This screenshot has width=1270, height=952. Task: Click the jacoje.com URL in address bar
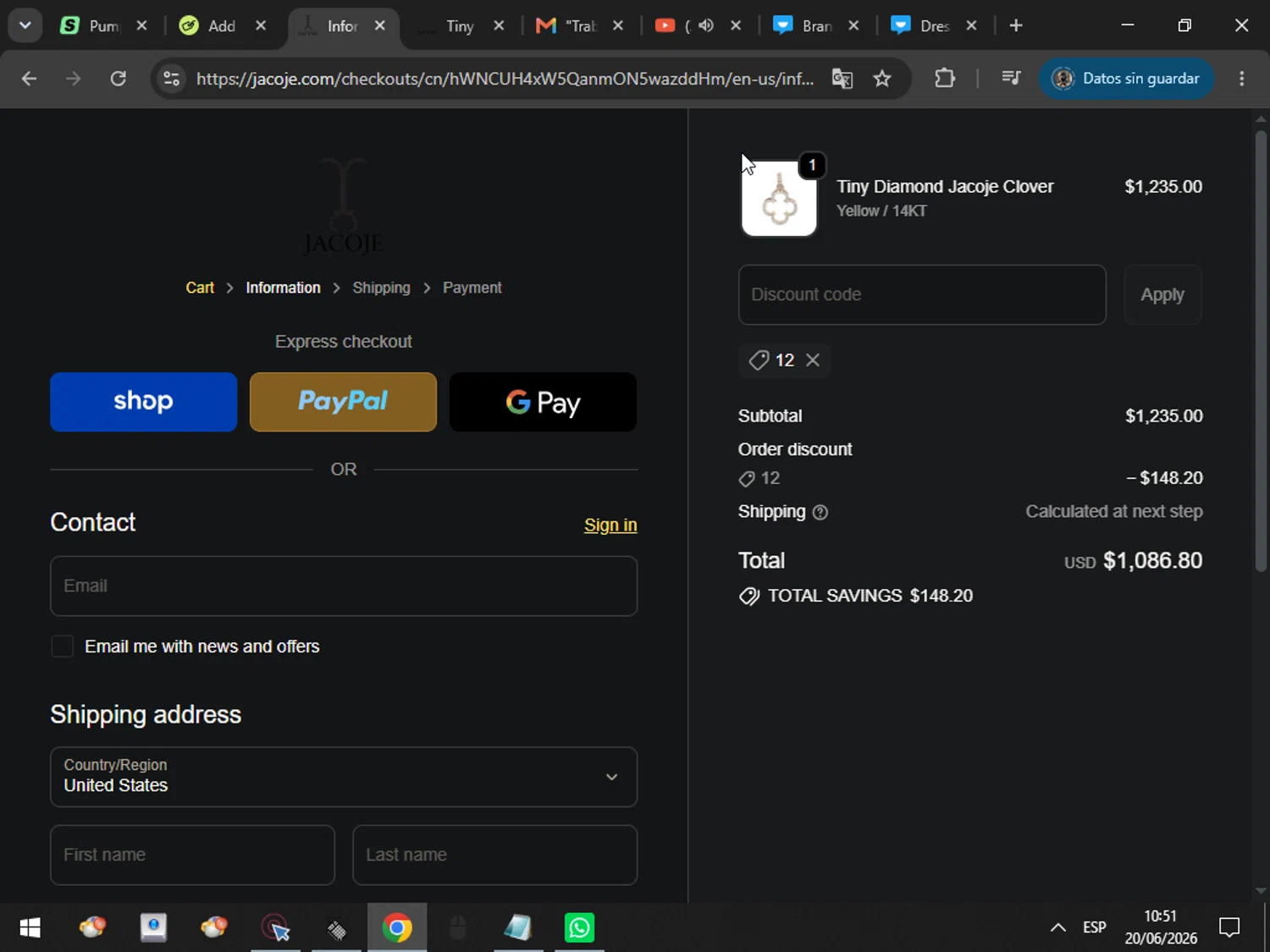click(505, 79)
